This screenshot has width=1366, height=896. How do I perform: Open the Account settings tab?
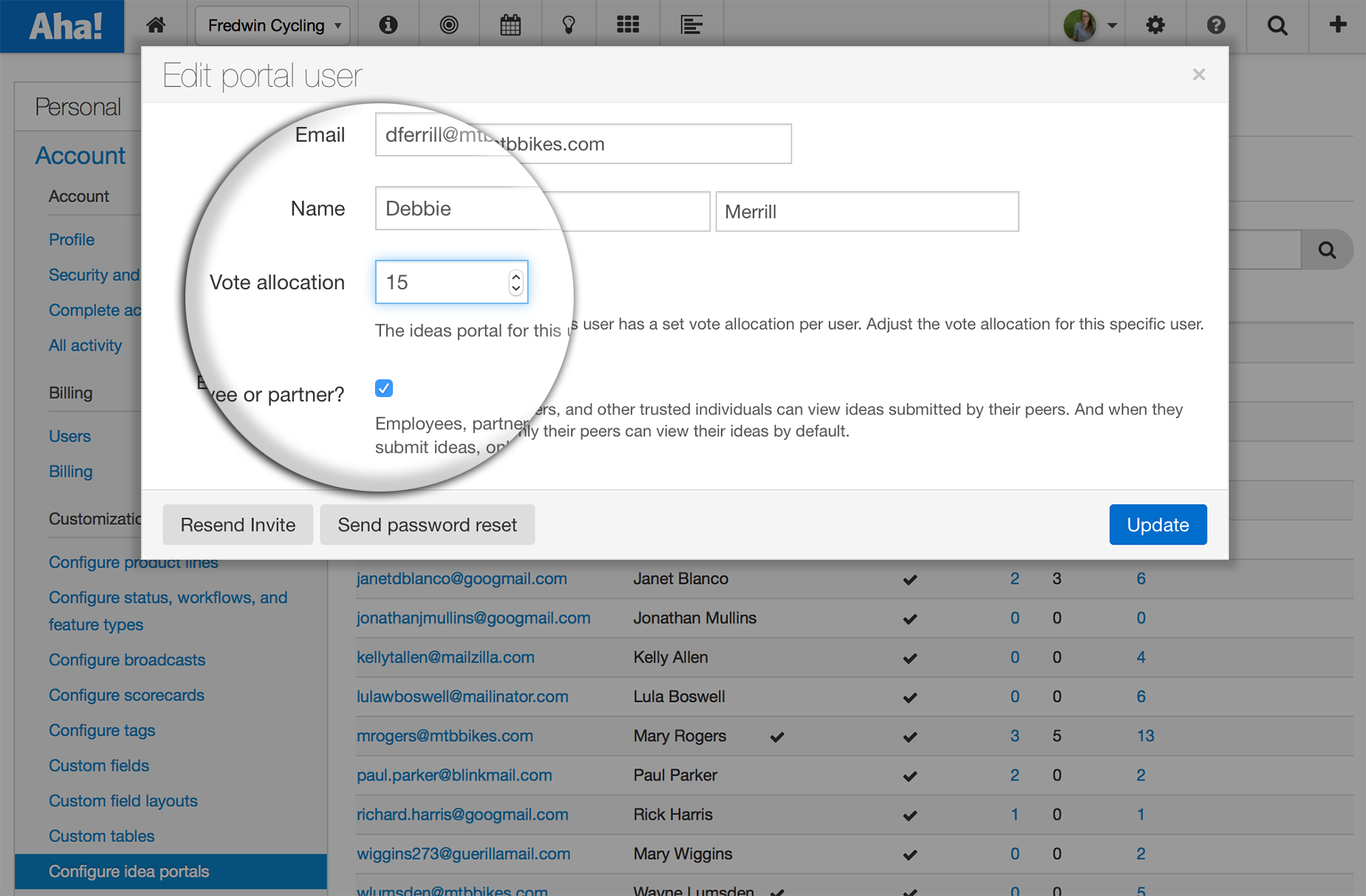click(80, 156)
